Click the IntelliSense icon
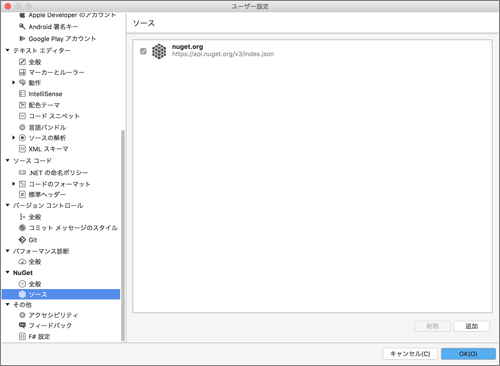Image resolution: width=500 pixels, height=366 pixels. [22, 94]
